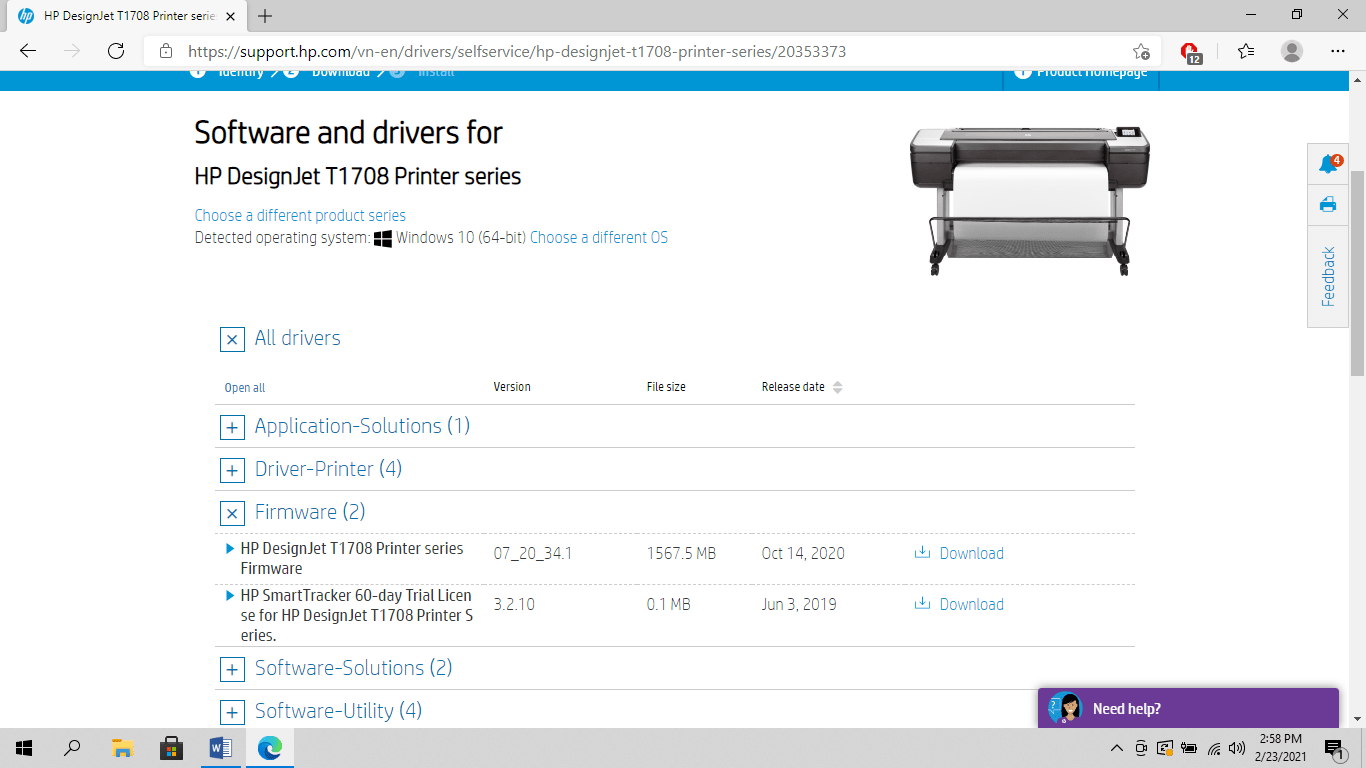This screenshot has width=1366, height=768.
Task: Click the address bar URL field
Action: 650,51
